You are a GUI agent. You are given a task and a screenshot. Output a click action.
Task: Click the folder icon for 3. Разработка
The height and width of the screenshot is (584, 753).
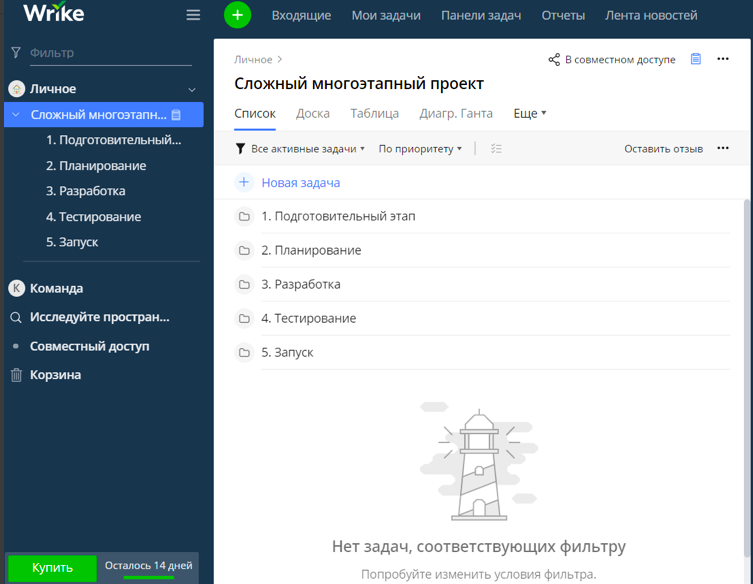pos(244,285)
